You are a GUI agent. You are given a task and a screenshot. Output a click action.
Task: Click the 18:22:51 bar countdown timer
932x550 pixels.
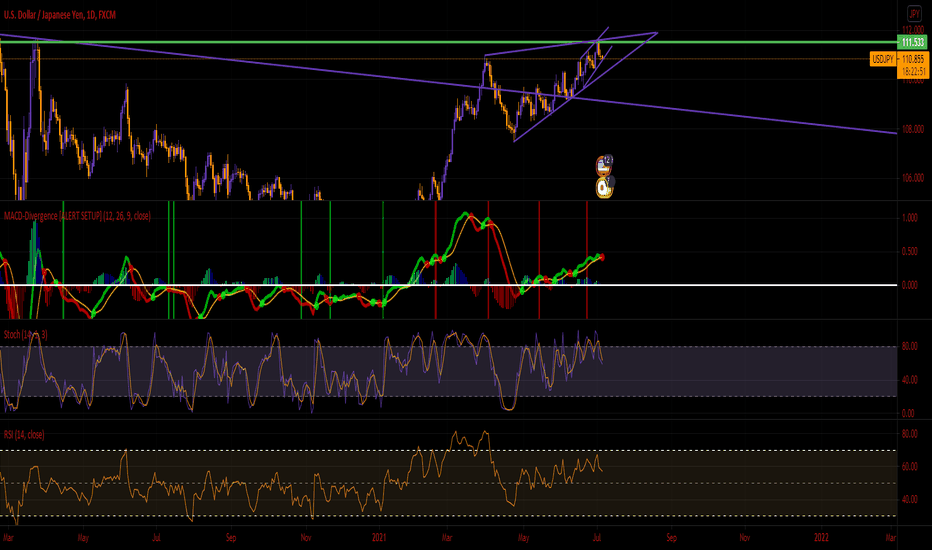913,71
